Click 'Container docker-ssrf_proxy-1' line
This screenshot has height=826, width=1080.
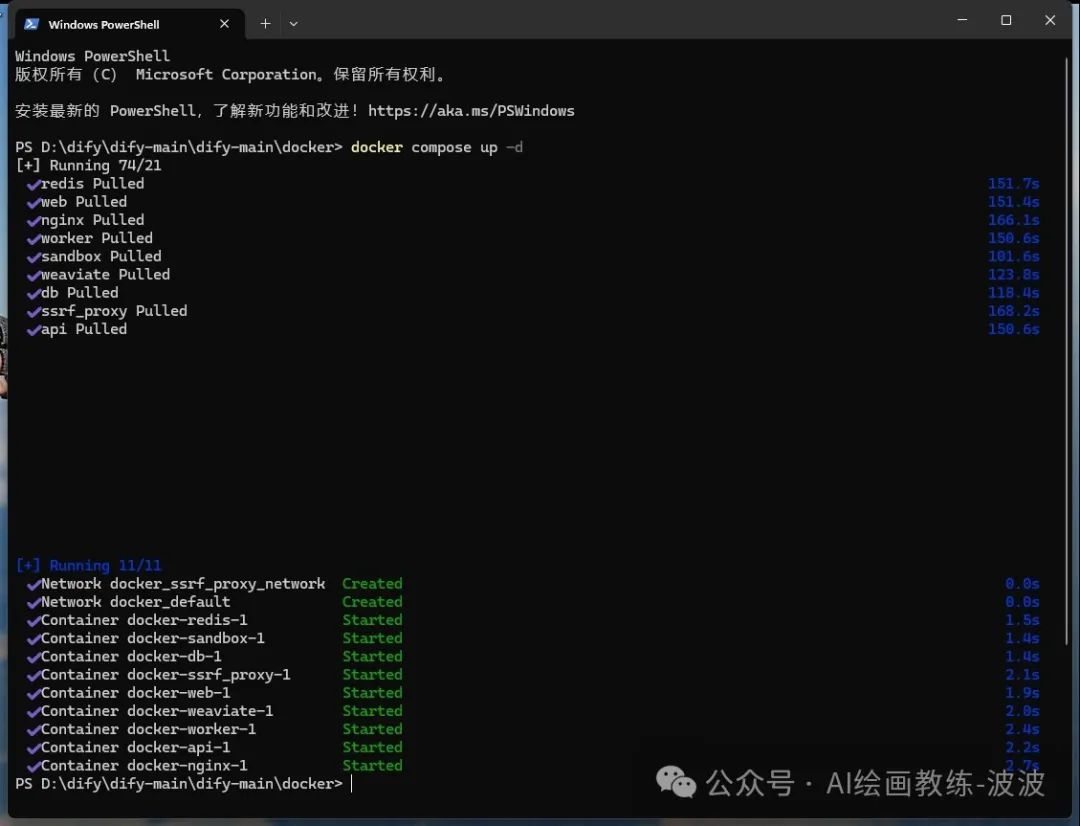click(x=159, y=674)
